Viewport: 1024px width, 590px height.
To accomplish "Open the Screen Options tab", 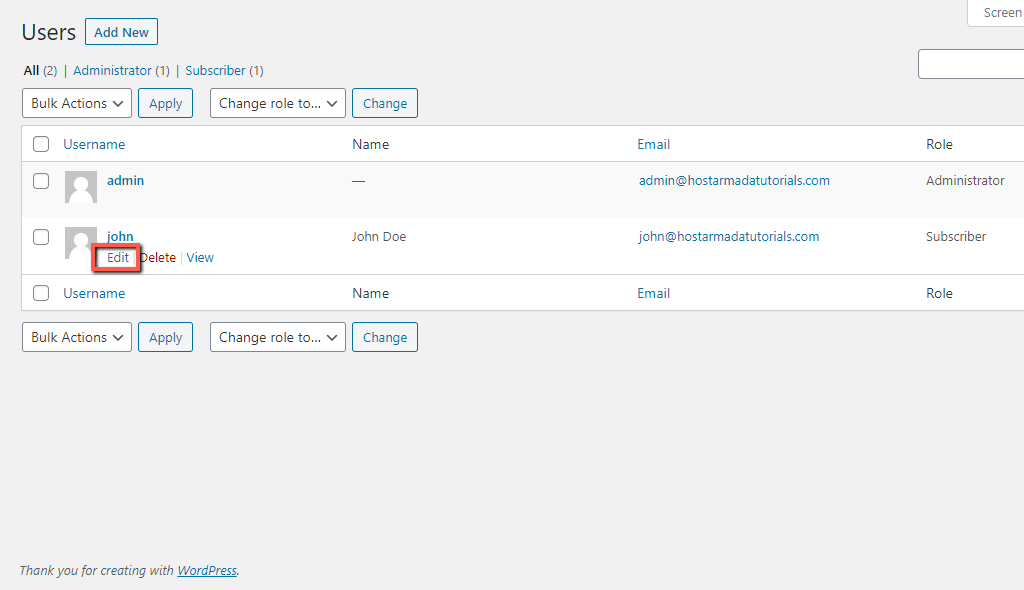I will (996, 13).
